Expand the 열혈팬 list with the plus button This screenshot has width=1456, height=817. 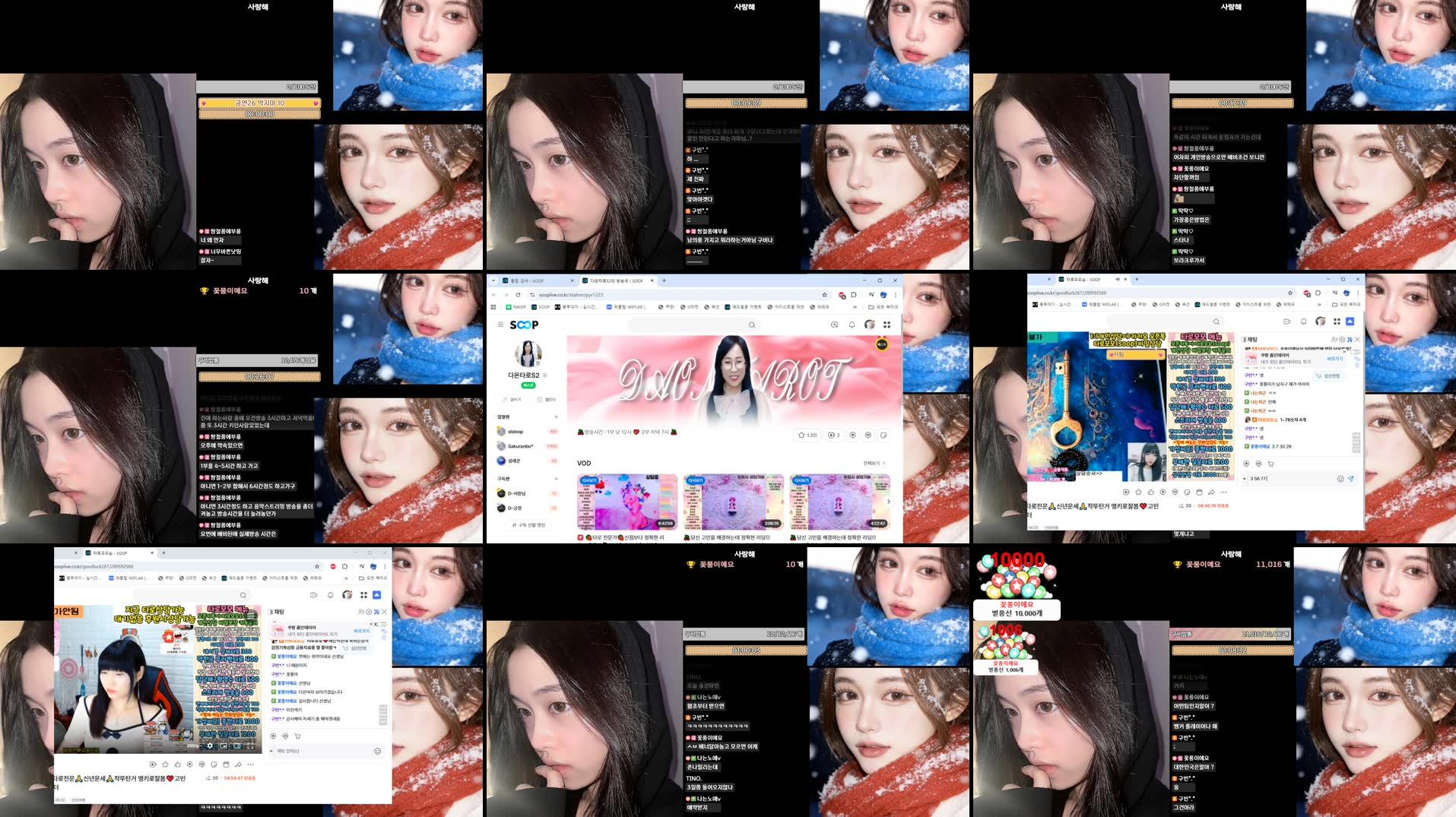click(x=556, y=416)
